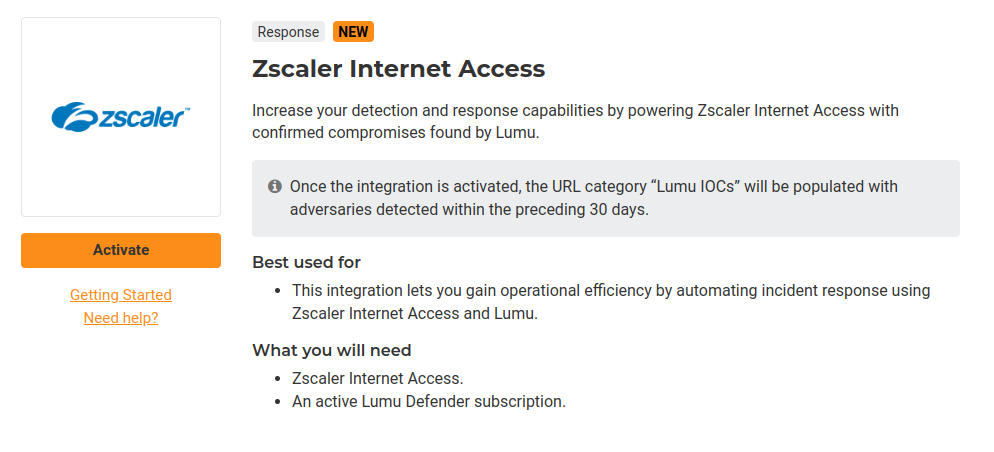Click the Response category tag
994x452 pixels.
point(288,32)
